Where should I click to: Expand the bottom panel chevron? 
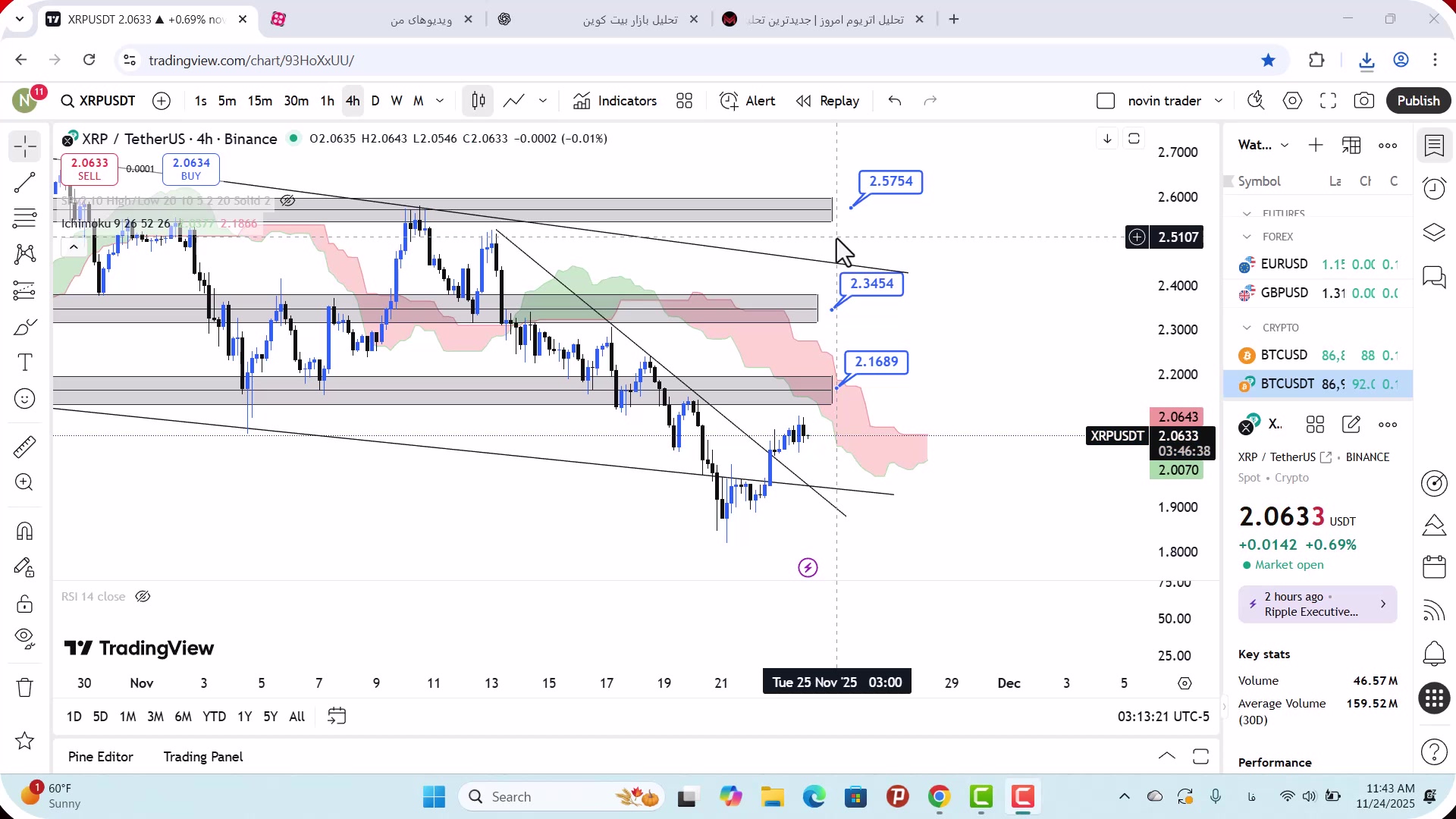1167,756
